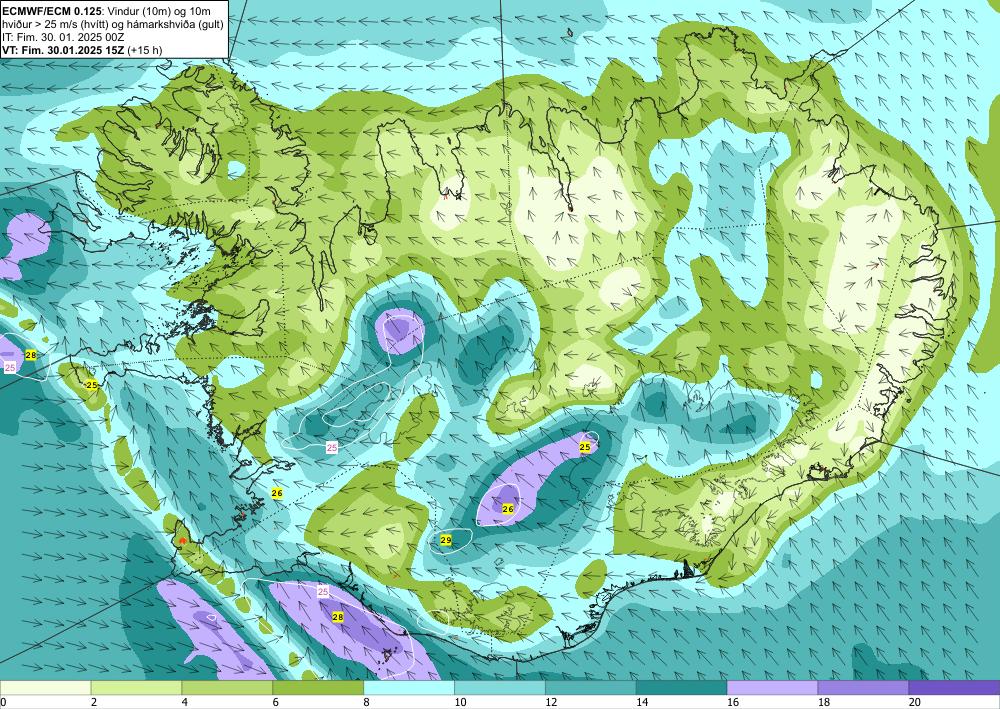The image size is (1000, 709).
Task: Pick the 6–8 m/s olive green legend swatch
Action: pos(318,687)
